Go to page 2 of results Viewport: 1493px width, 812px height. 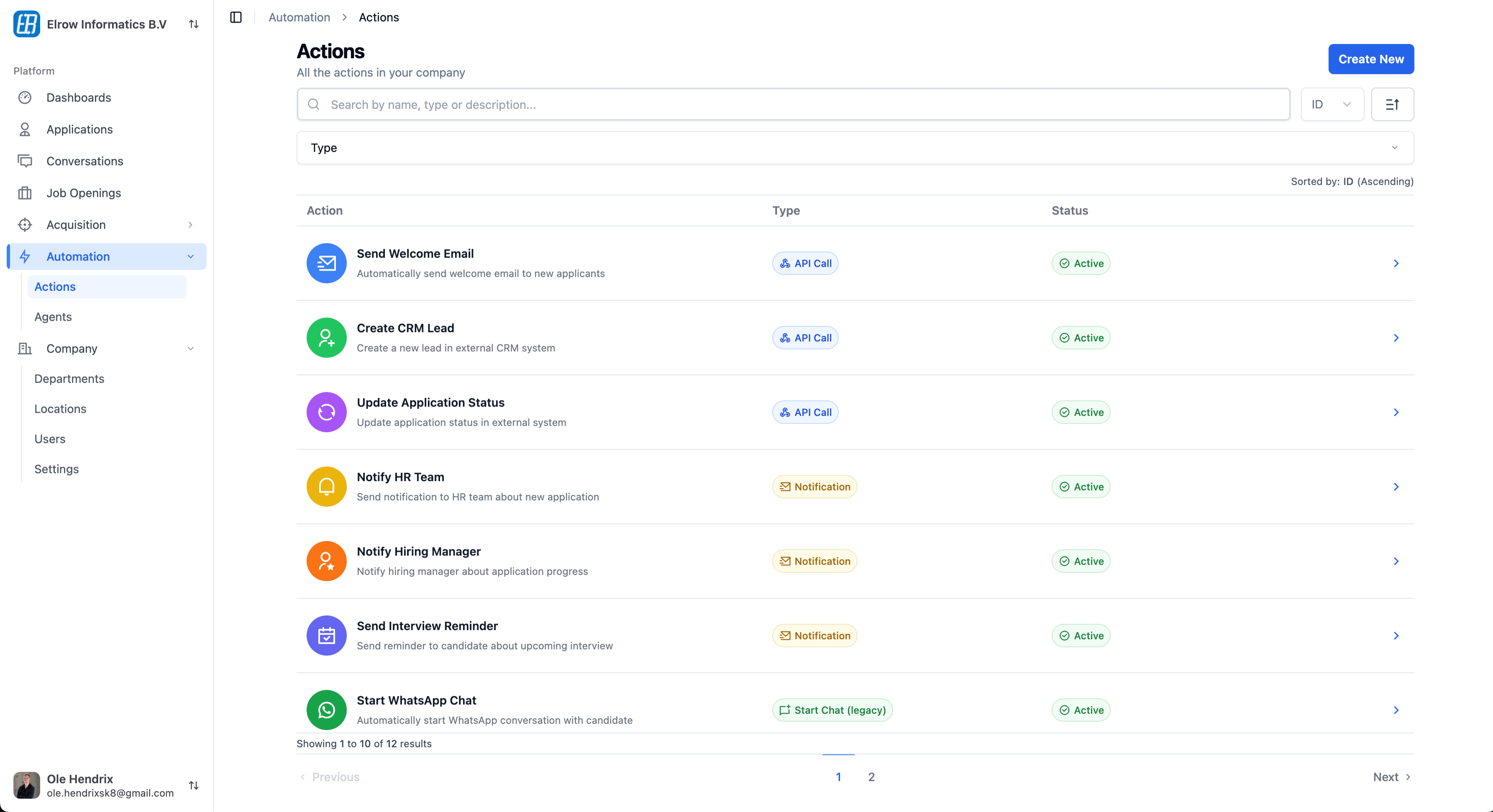(871, 776)
